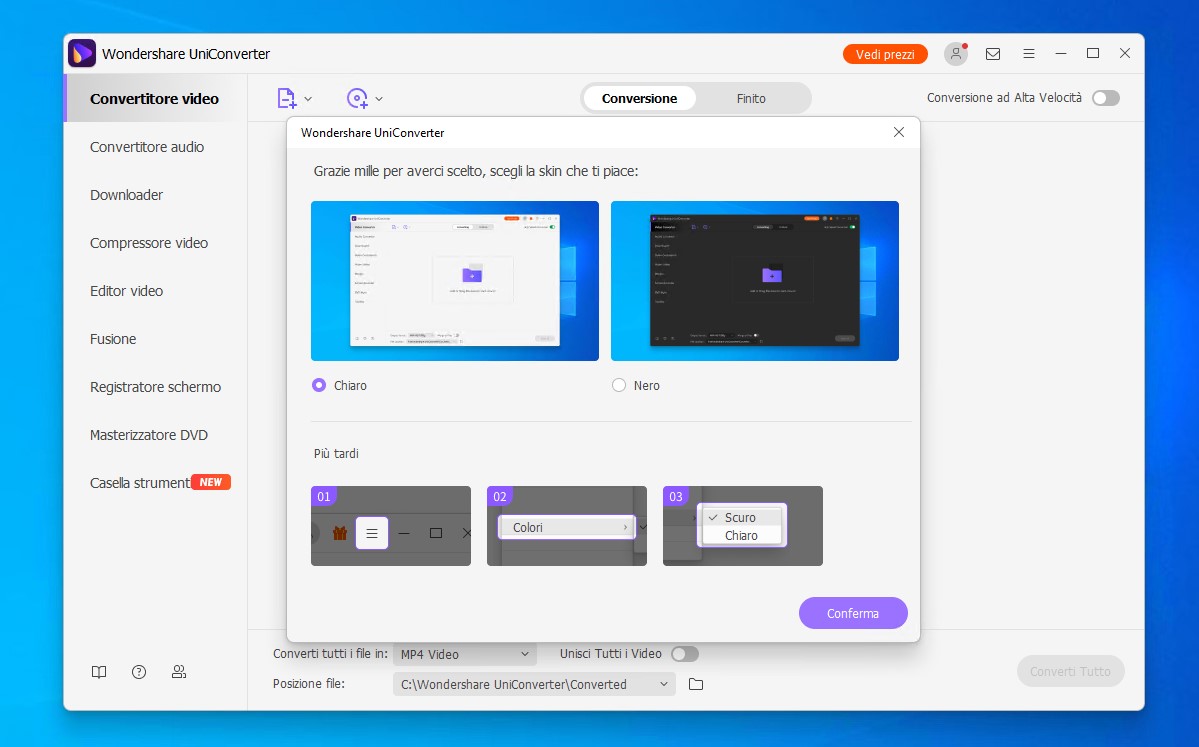
Task: Toggle Unisci Tutti i Video switch
Action: coord(684,654)
